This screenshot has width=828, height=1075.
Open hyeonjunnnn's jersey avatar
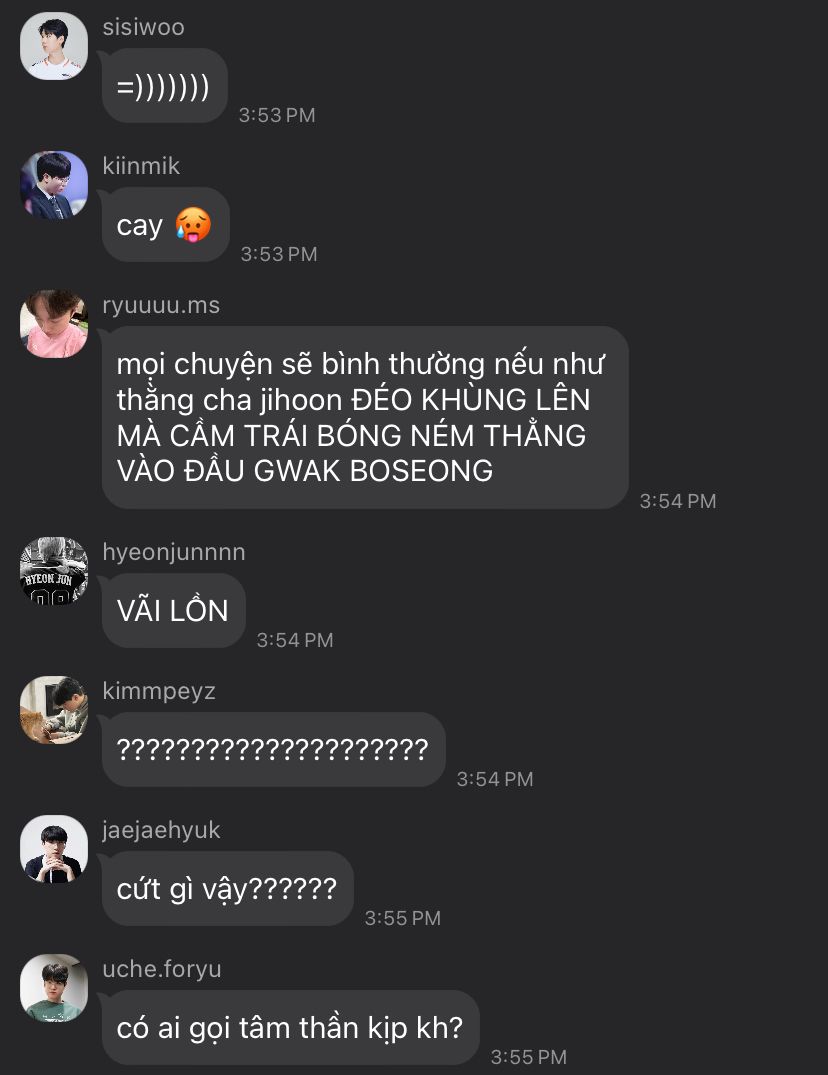(x=54, y=570)
